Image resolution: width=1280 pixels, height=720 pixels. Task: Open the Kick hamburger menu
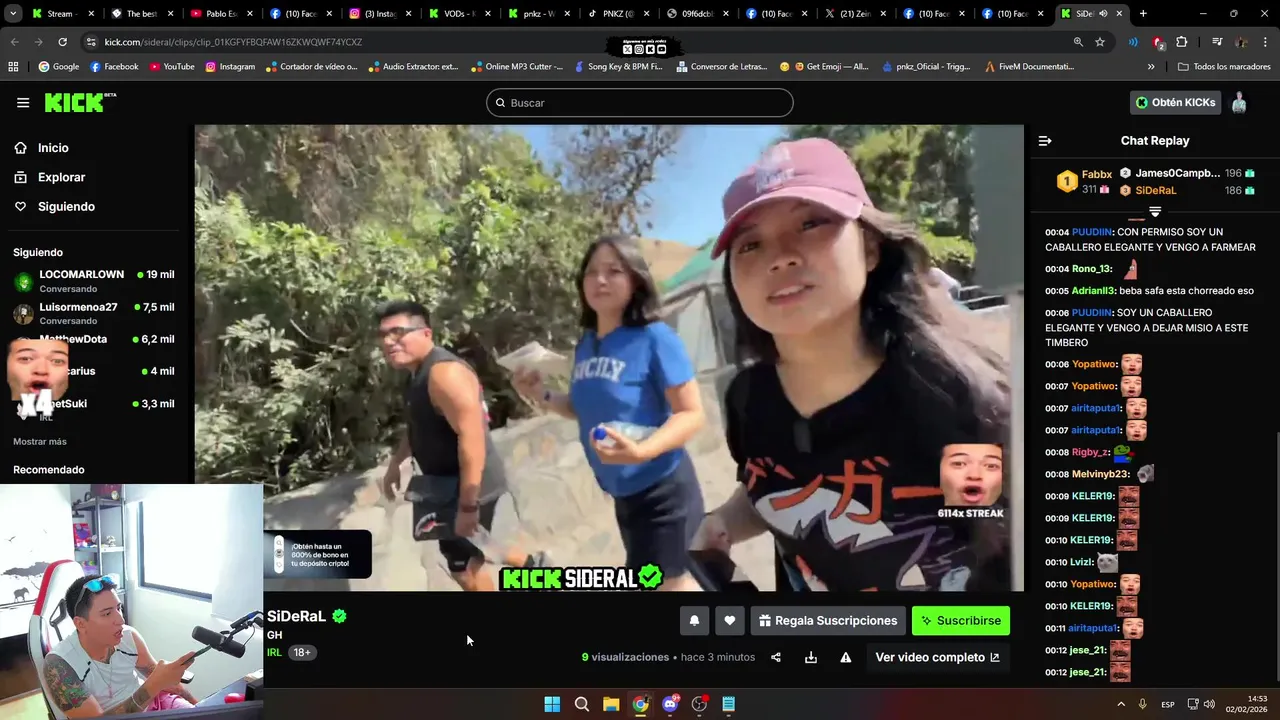point(23,103)
